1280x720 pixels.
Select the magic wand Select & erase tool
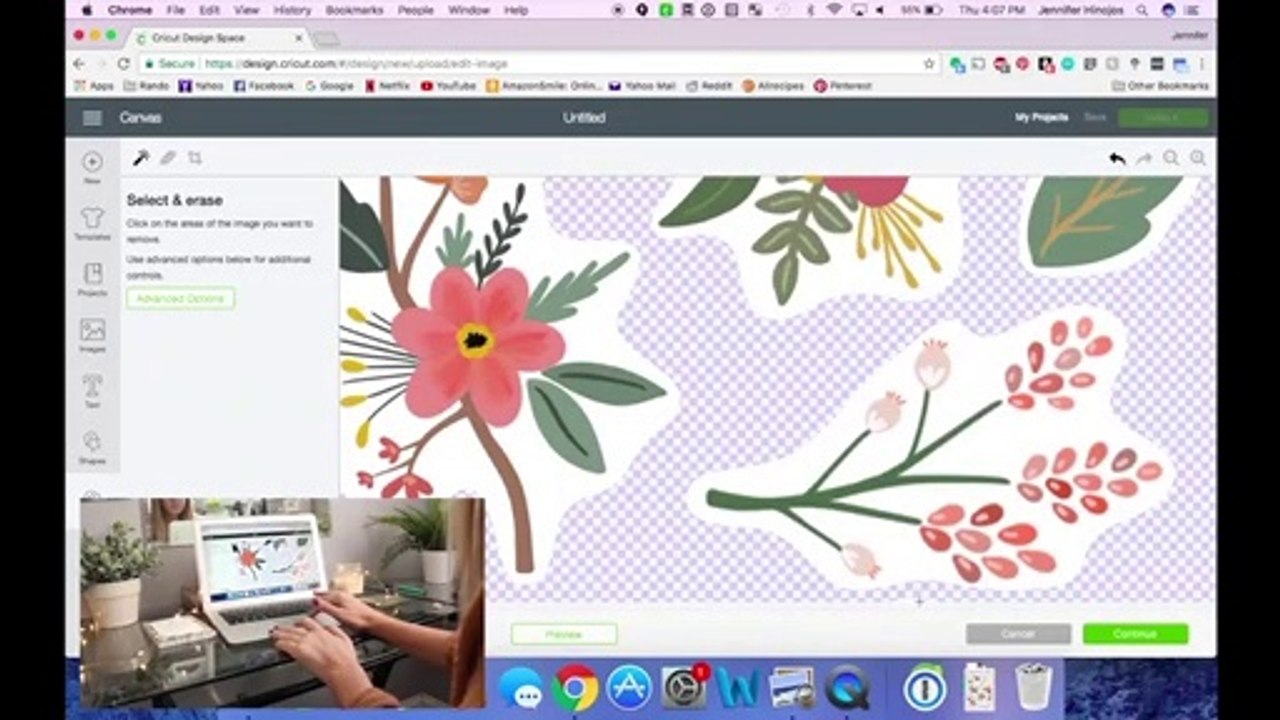pos(141,158)
